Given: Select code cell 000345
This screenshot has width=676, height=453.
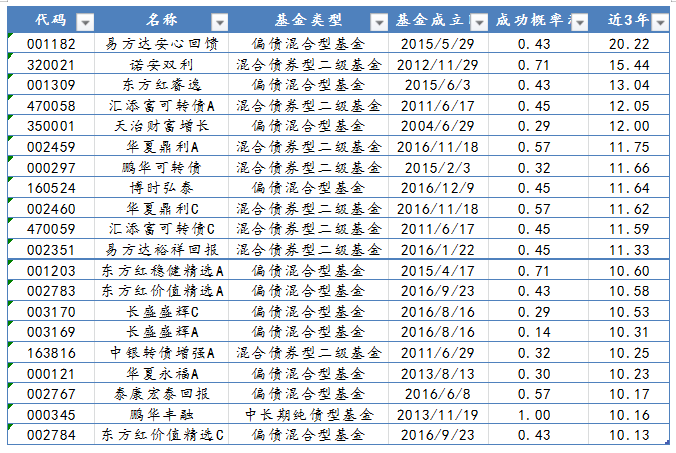Looking at the screenshot, I should click(51, 415).
